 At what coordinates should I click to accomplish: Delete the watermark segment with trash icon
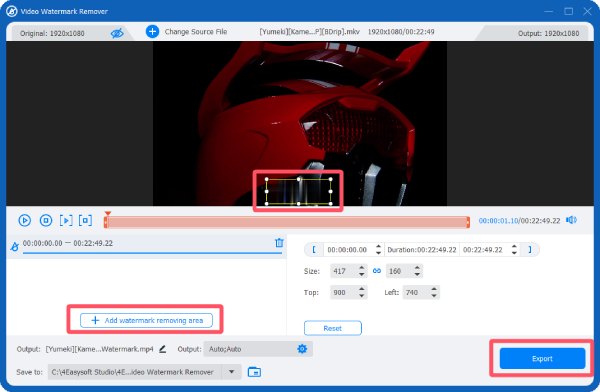click(x=279, y=243)
